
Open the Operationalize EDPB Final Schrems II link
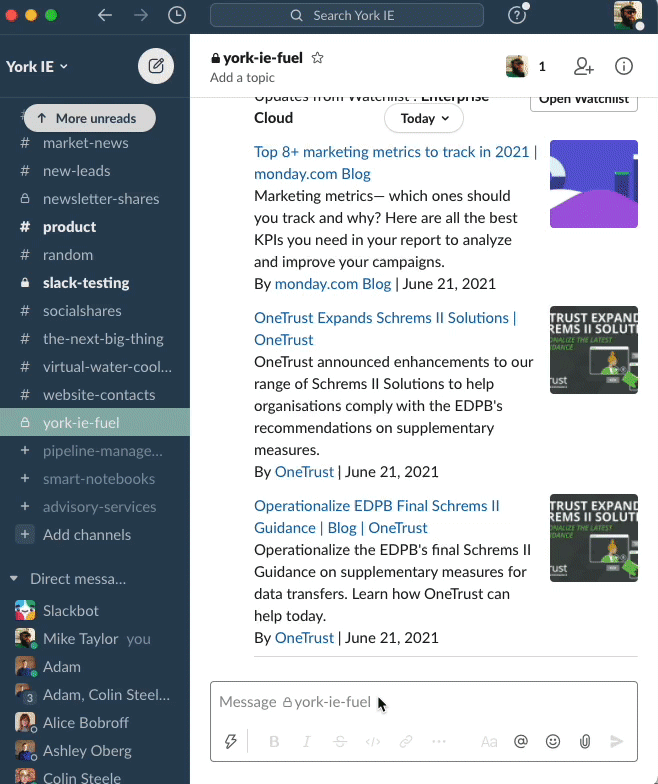point(376,516)
